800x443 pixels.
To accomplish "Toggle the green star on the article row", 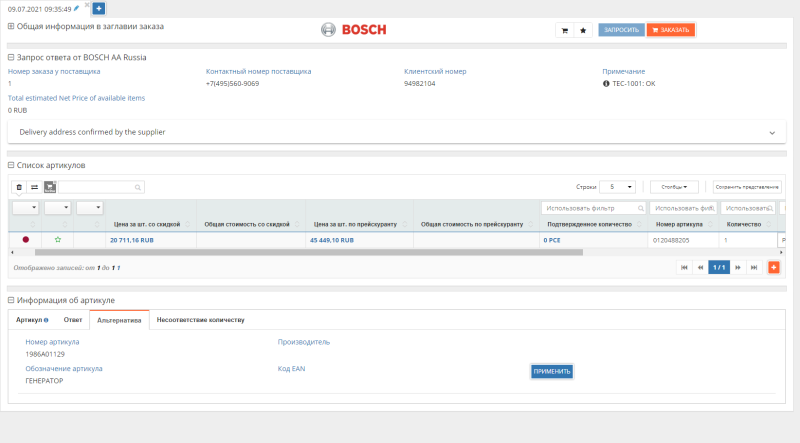I will 58,240.
